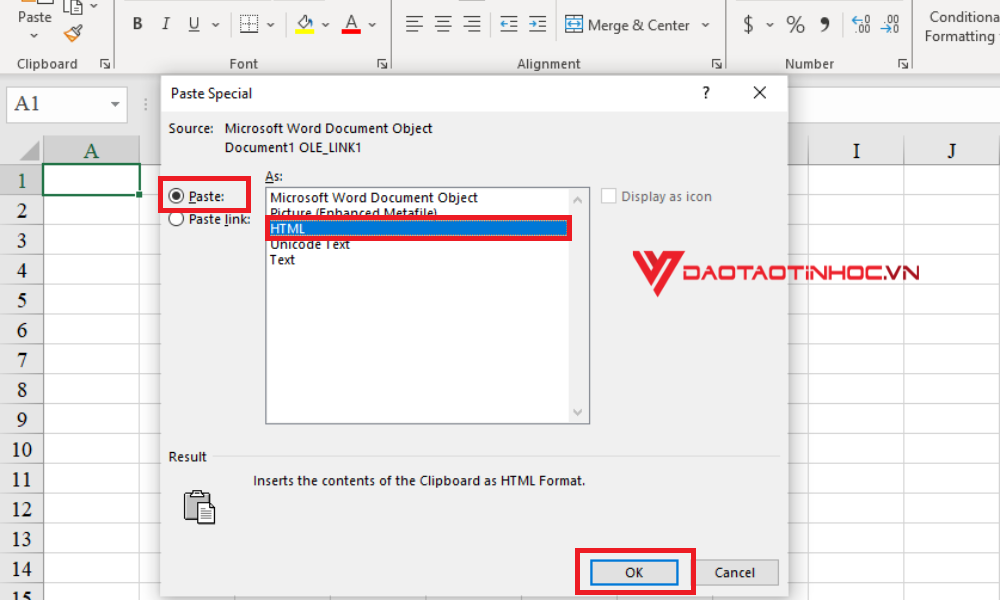Increase decimal places
The height and width of the screenshot is (600, 1000).
[860, 24]
